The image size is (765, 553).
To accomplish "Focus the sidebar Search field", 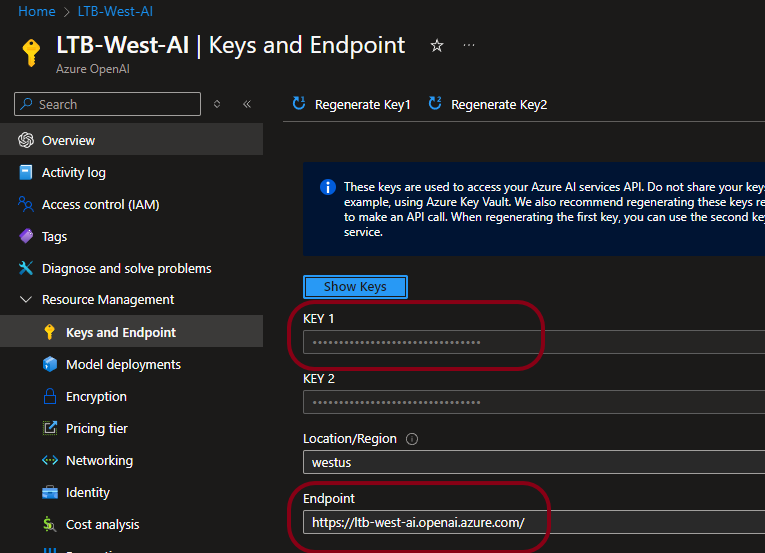I will [107, 104].
